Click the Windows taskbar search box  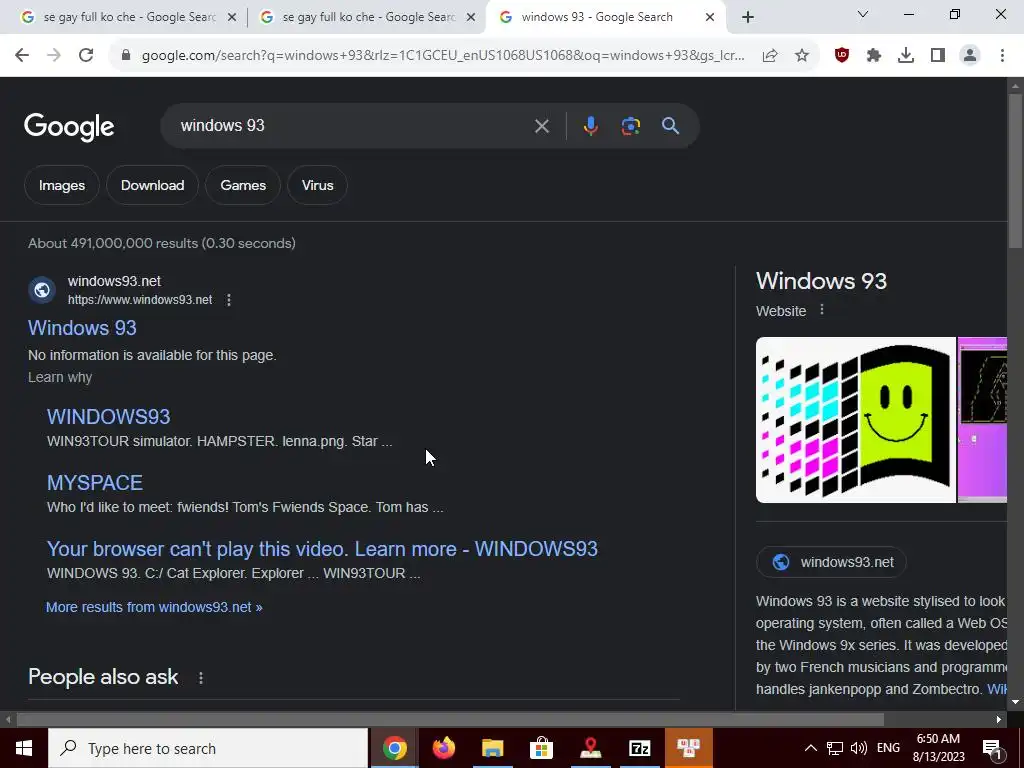pyautogui.click(x=208, y=748)
